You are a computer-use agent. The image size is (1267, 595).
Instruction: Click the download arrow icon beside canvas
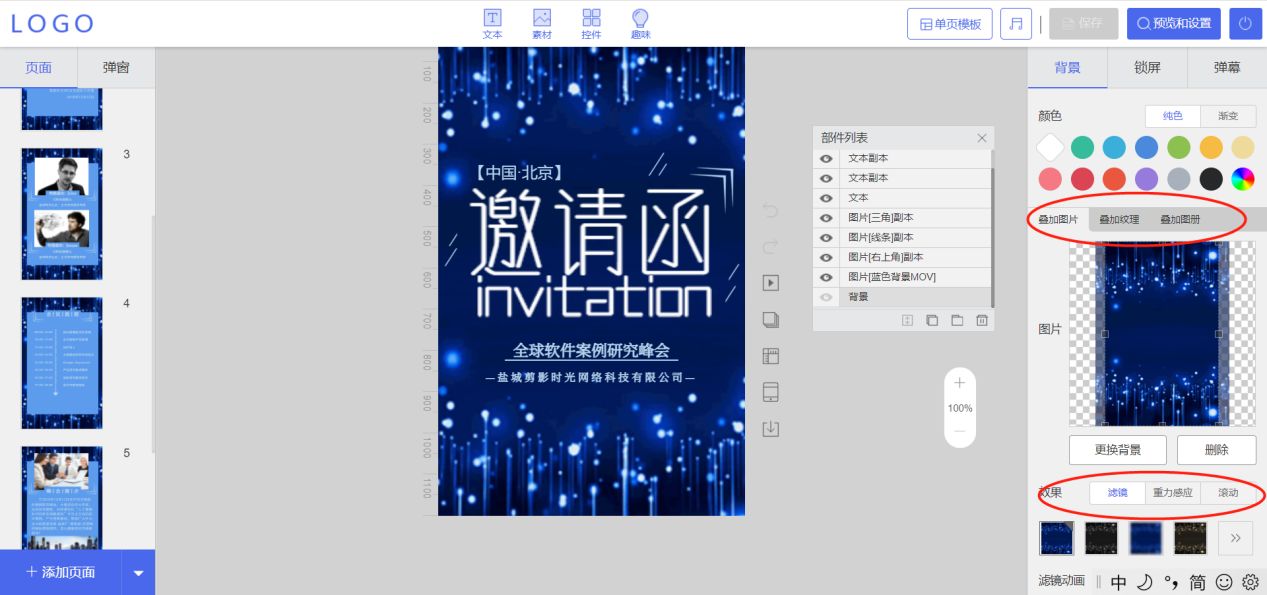tap(770, 429)
